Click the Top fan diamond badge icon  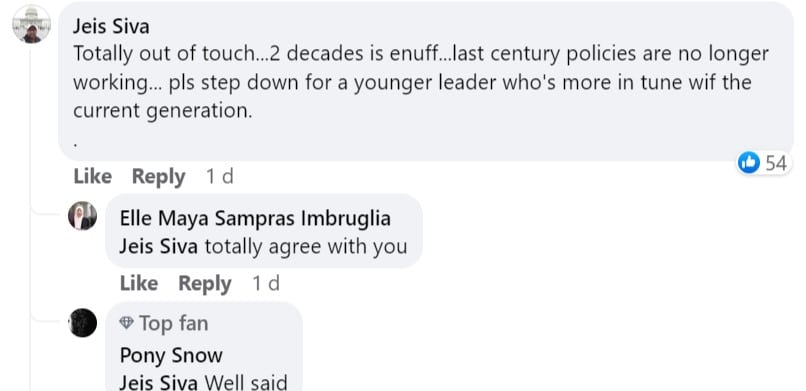126,323
